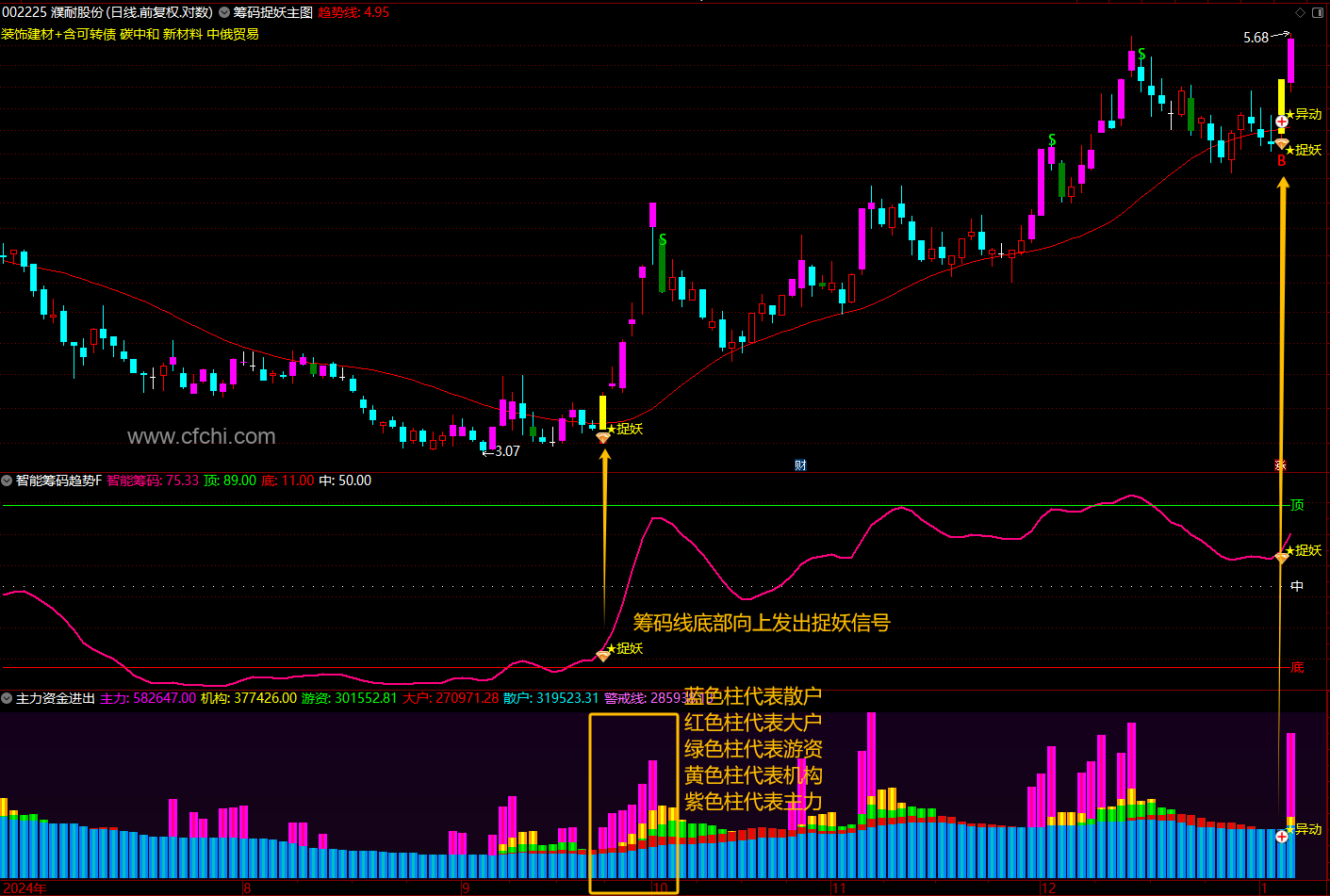Click the 趋势线: 4.95 value
1330x896 pixels.
(353, 12)
